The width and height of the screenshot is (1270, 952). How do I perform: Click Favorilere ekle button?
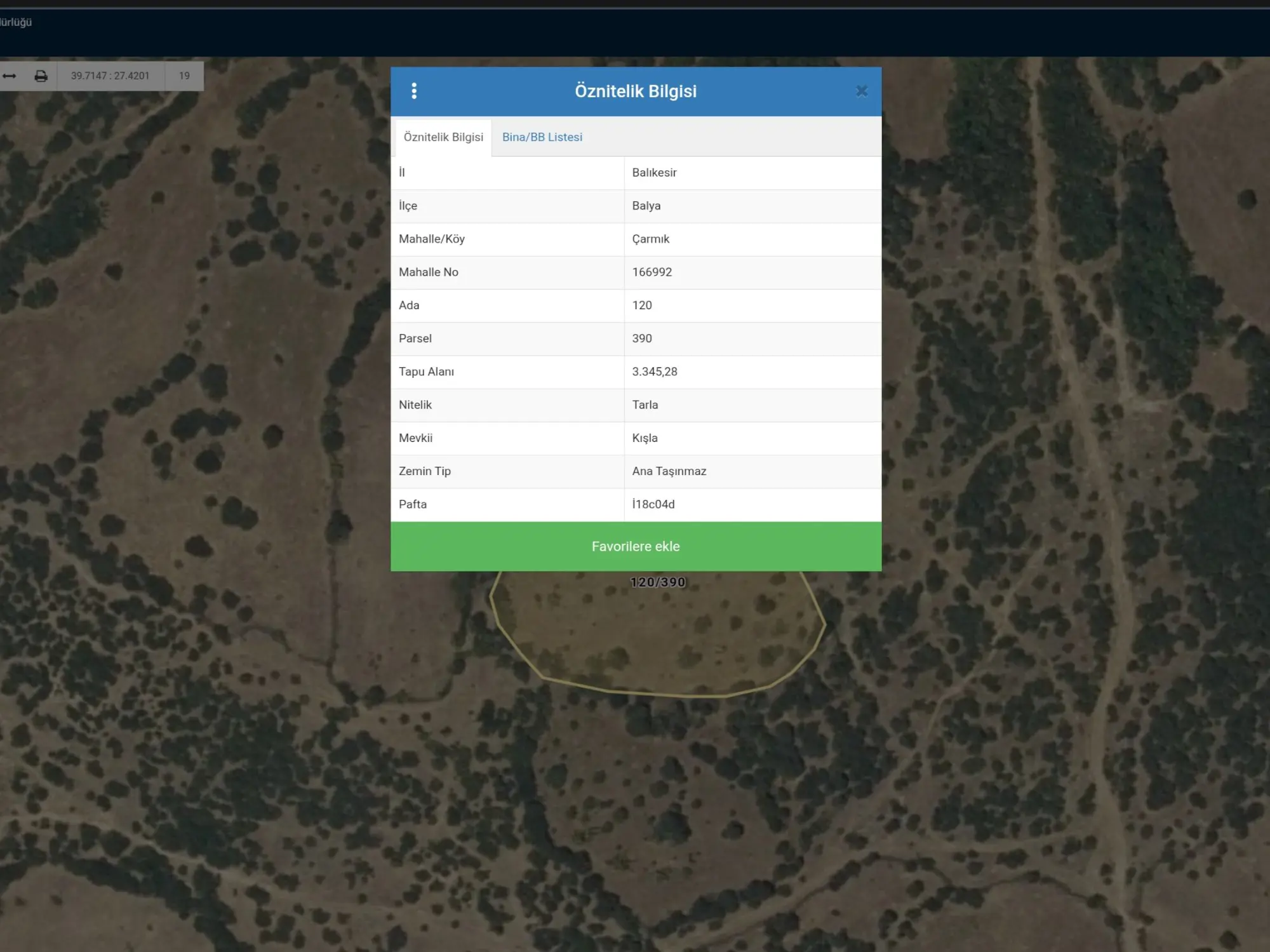tap(636, 546)
